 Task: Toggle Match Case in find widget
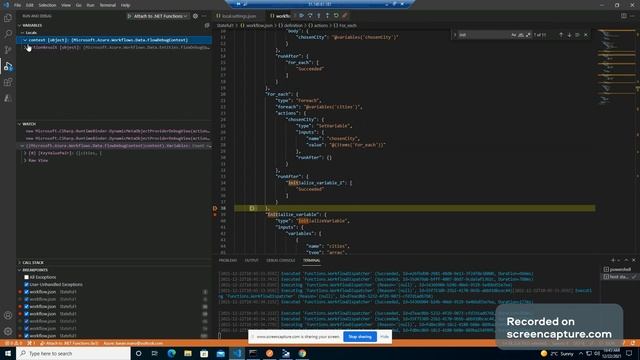tap(513, 35)
